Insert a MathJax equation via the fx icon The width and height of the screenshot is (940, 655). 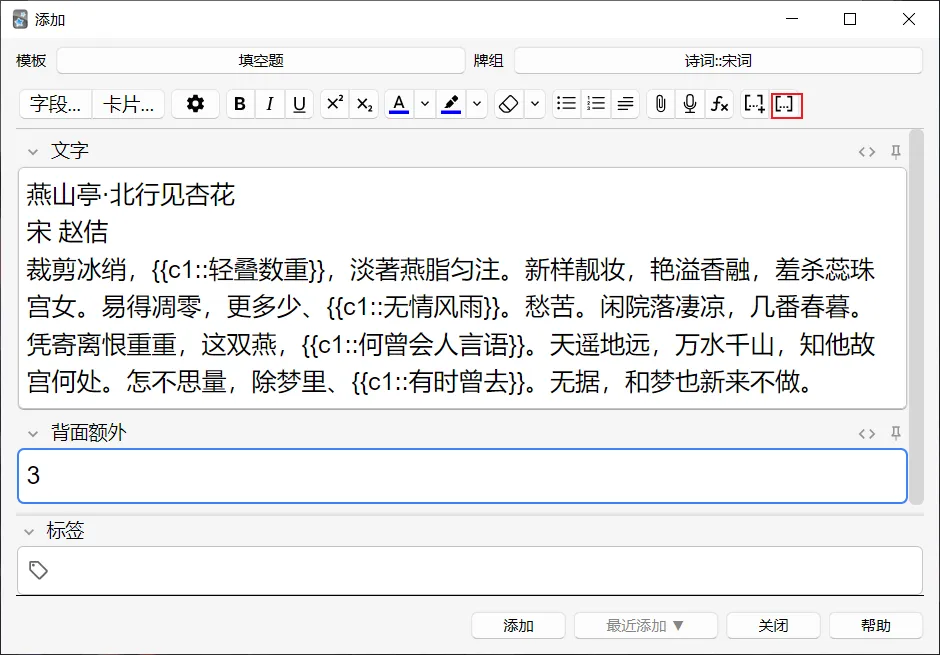coord(721,103)
